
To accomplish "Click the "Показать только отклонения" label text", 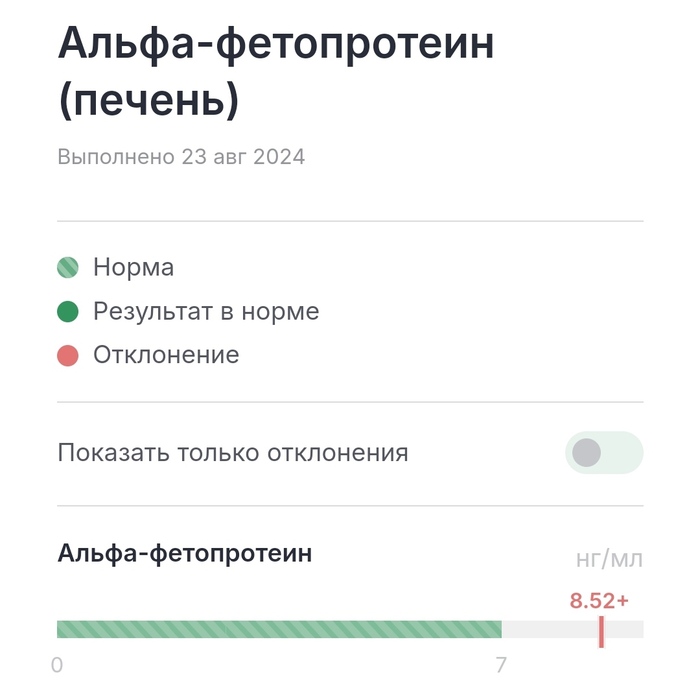I will (x=233, y=453).
